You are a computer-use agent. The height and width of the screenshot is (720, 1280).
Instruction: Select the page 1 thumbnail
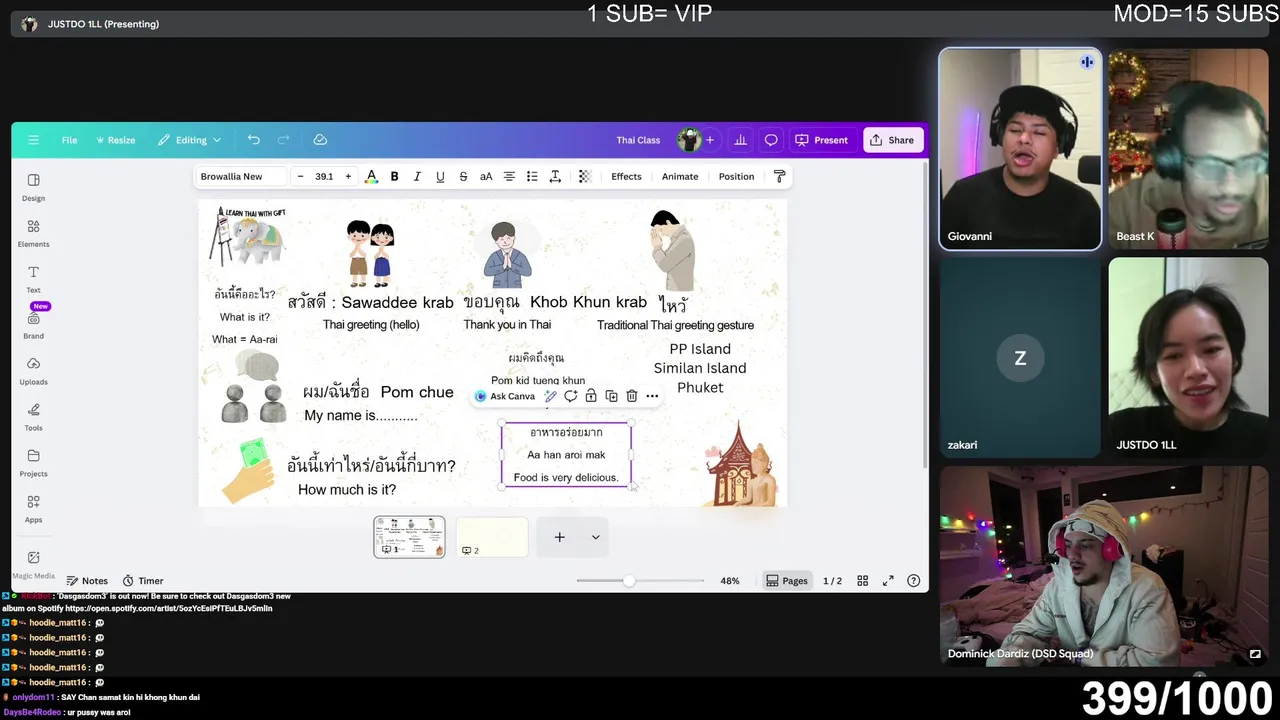pos(409,537)
